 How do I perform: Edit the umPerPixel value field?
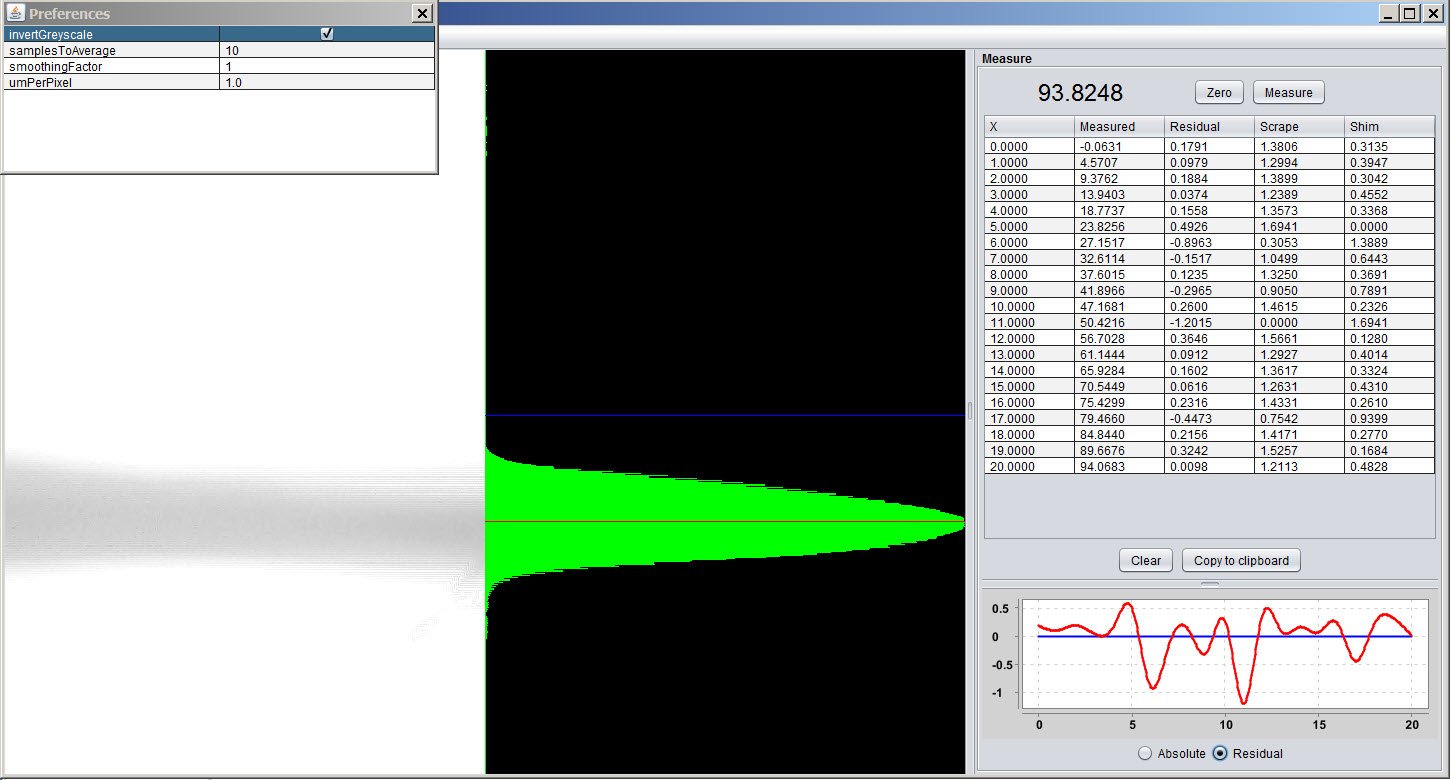pyautogui.click(x=327, y=82)
